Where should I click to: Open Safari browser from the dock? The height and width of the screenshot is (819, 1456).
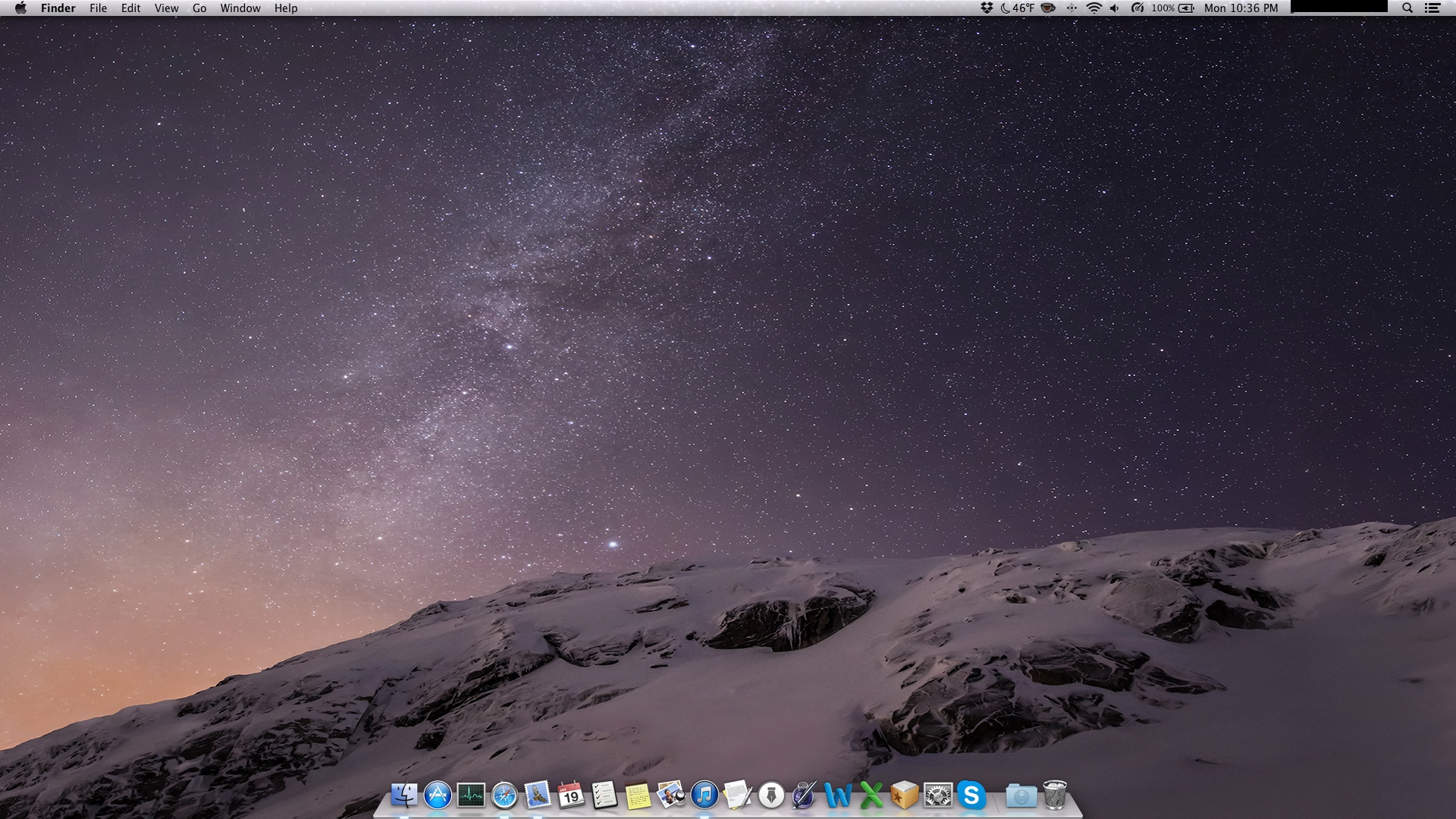point(504,795)
